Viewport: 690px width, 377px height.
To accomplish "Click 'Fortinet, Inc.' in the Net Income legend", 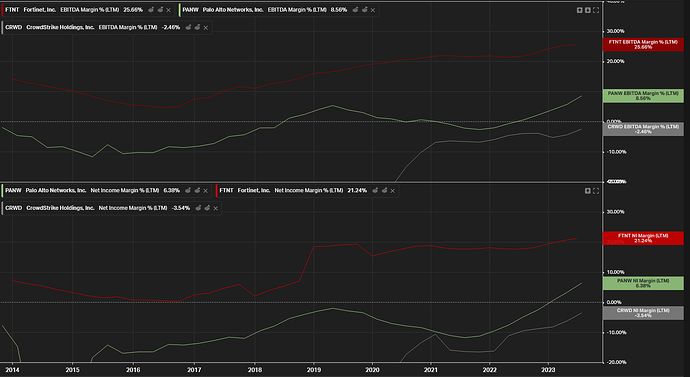I will pyautogui.click(x=254, y=190).
